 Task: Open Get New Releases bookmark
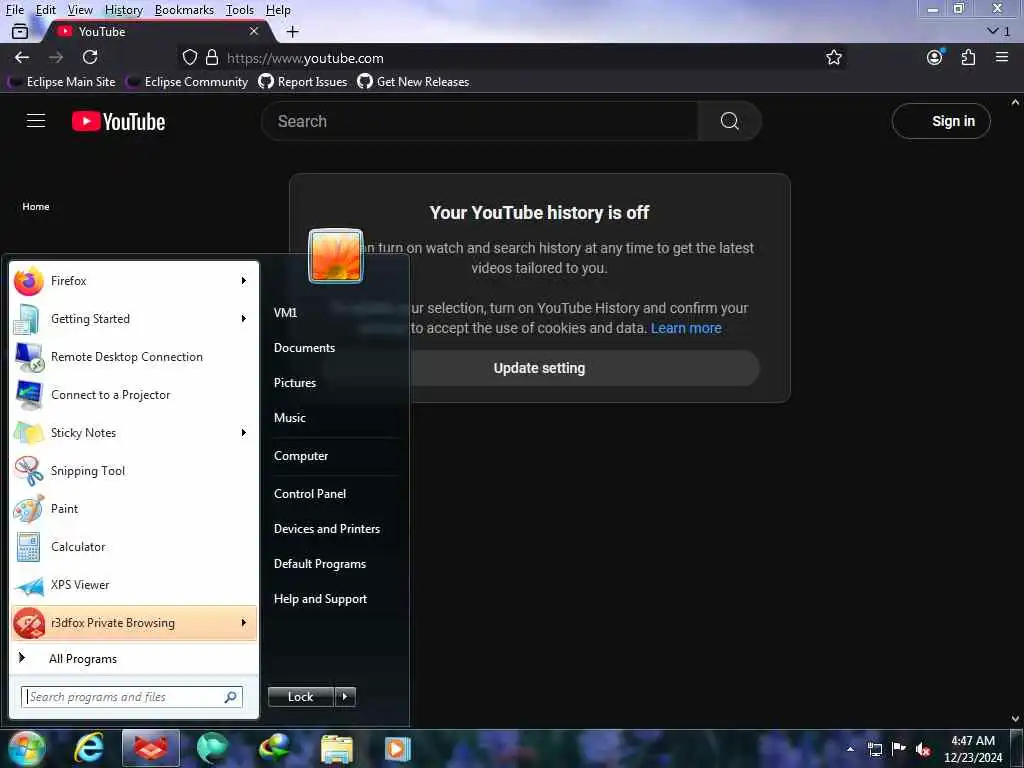413,82
